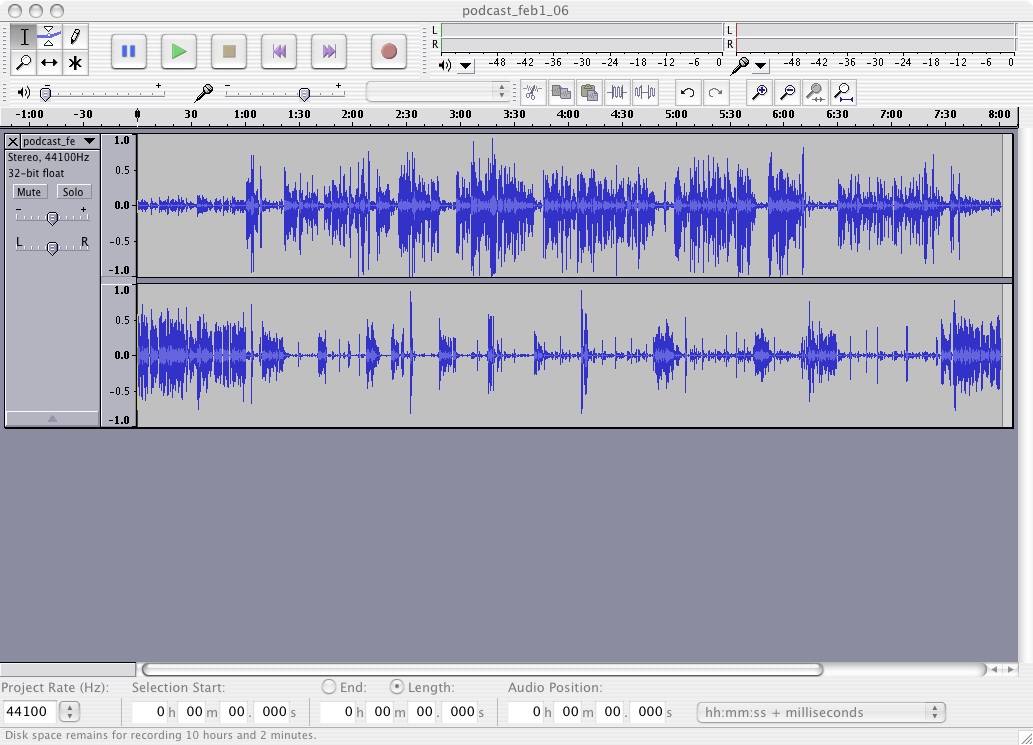The height and width of the screenshot is (745, 1033).
Task: Select the Length radio button
Action: pos(397,686)
